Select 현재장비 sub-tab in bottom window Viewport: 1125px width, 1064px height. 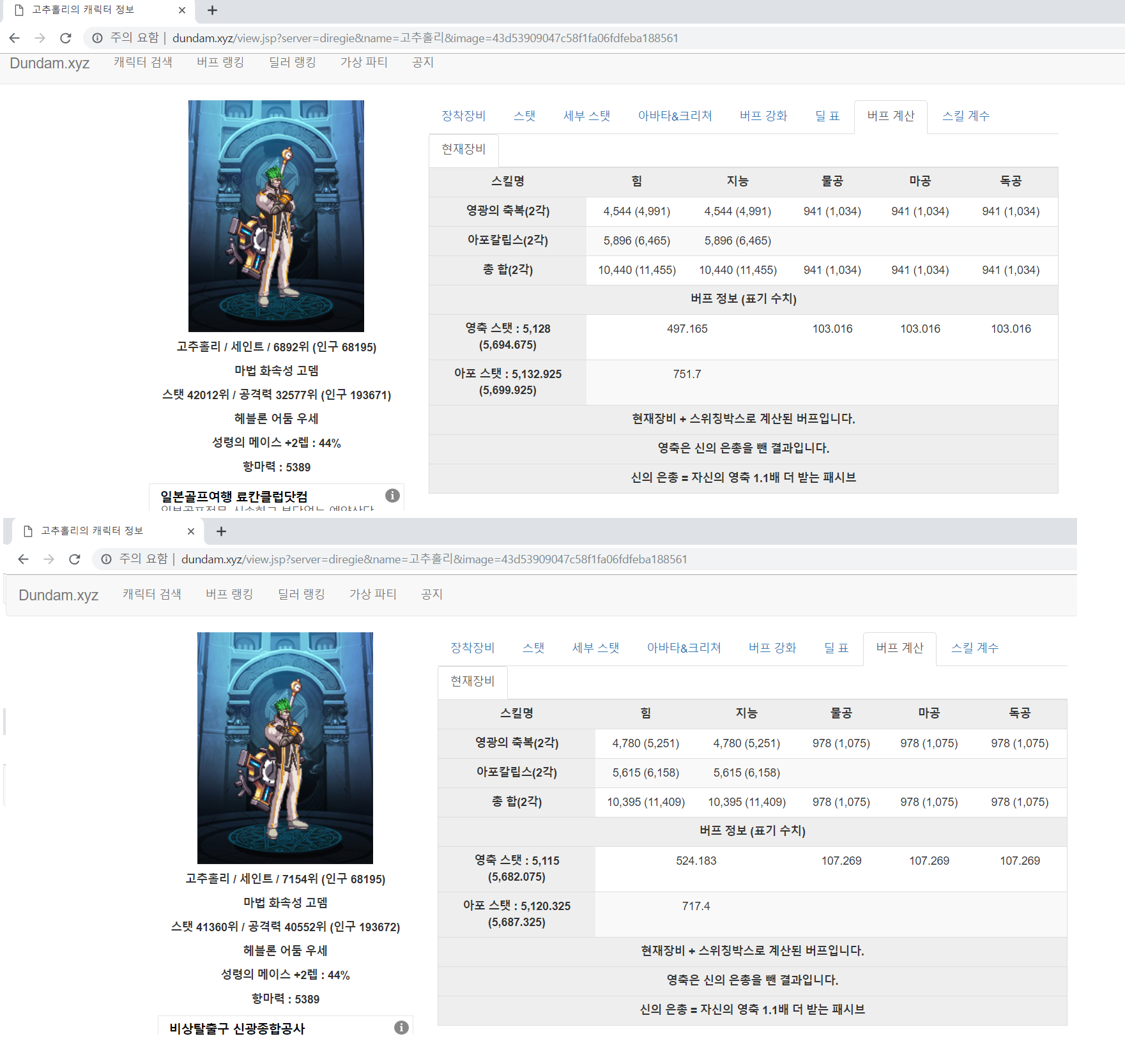click(x=473, y=681)
